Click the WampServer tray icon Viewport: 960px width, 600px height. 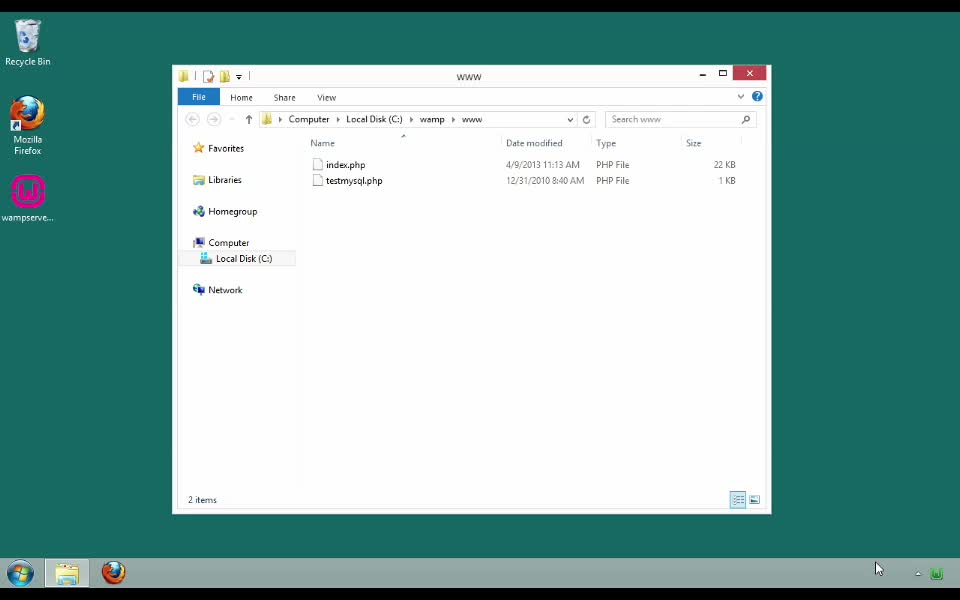(x=936, y=574)
